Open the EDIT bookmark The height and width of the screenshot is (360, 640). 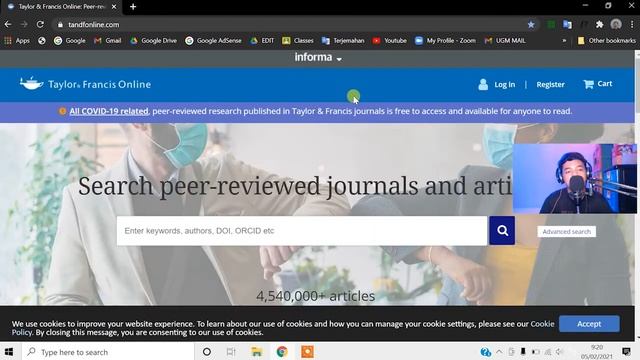262,40
